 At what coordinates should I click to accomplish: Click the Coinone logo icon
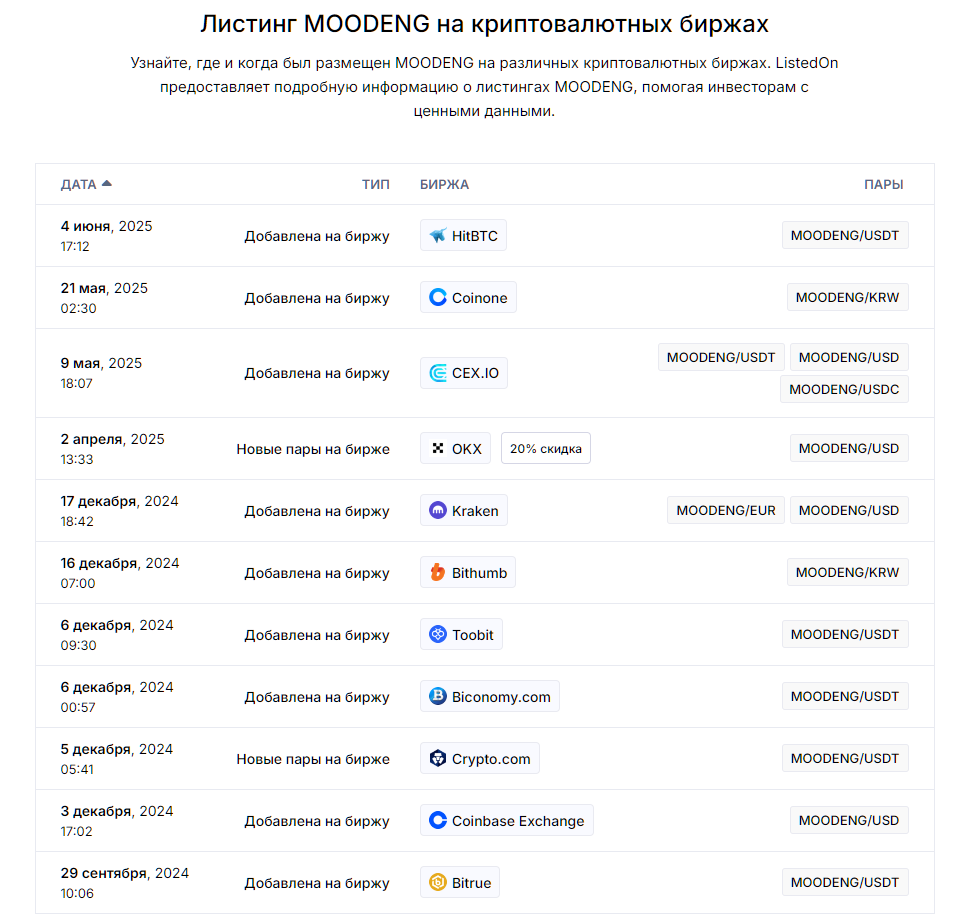pos(438,298)
